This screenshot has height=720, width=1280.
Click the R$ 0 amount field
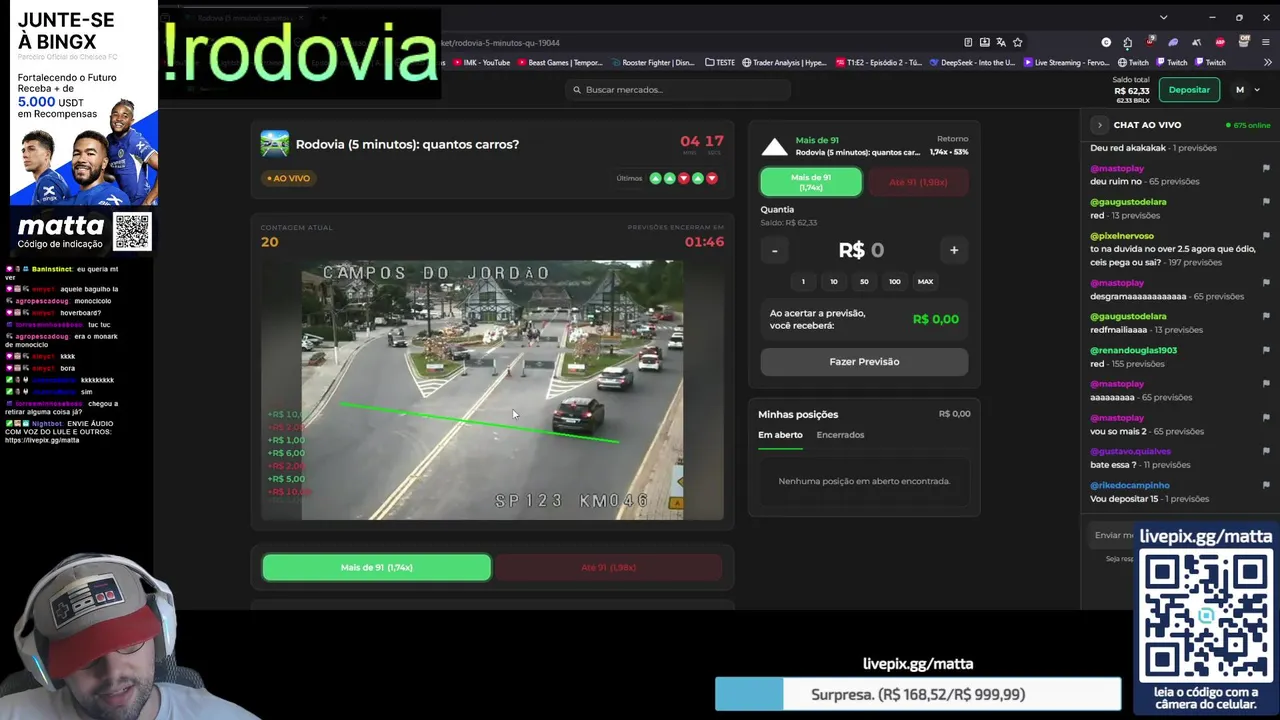pos(864,250)
